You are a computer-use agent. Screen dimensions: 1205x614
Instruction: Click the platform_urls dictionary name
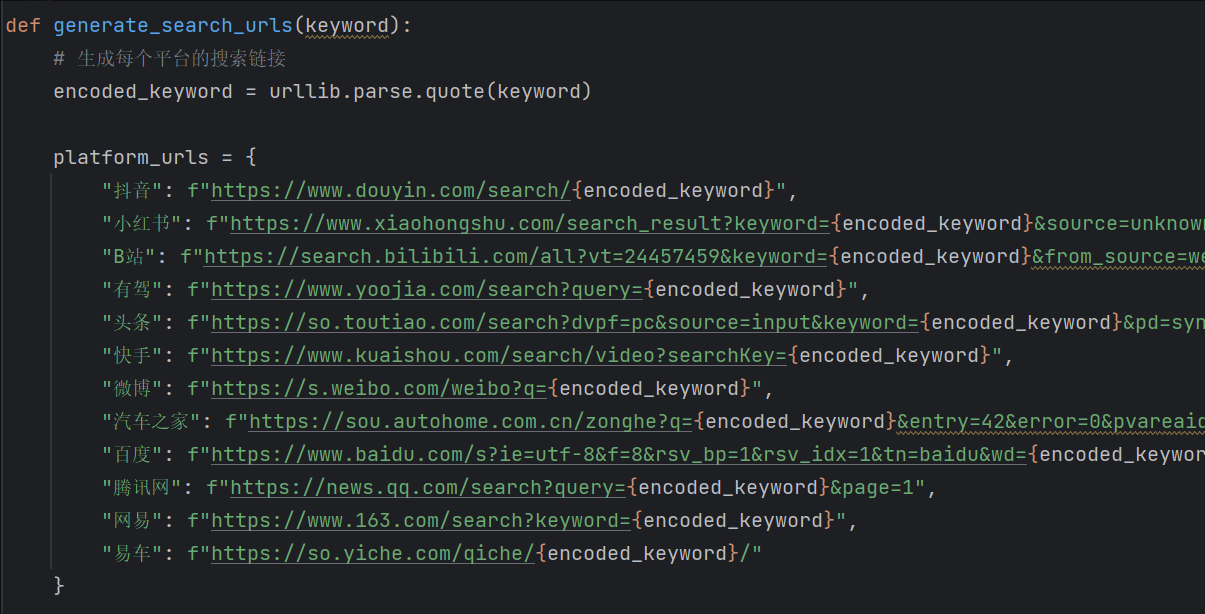click(131, 158)
